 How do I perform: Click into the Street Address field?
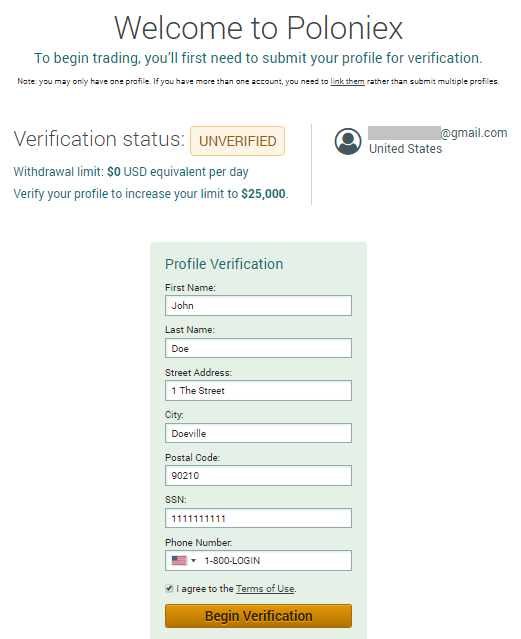[258, 391]
